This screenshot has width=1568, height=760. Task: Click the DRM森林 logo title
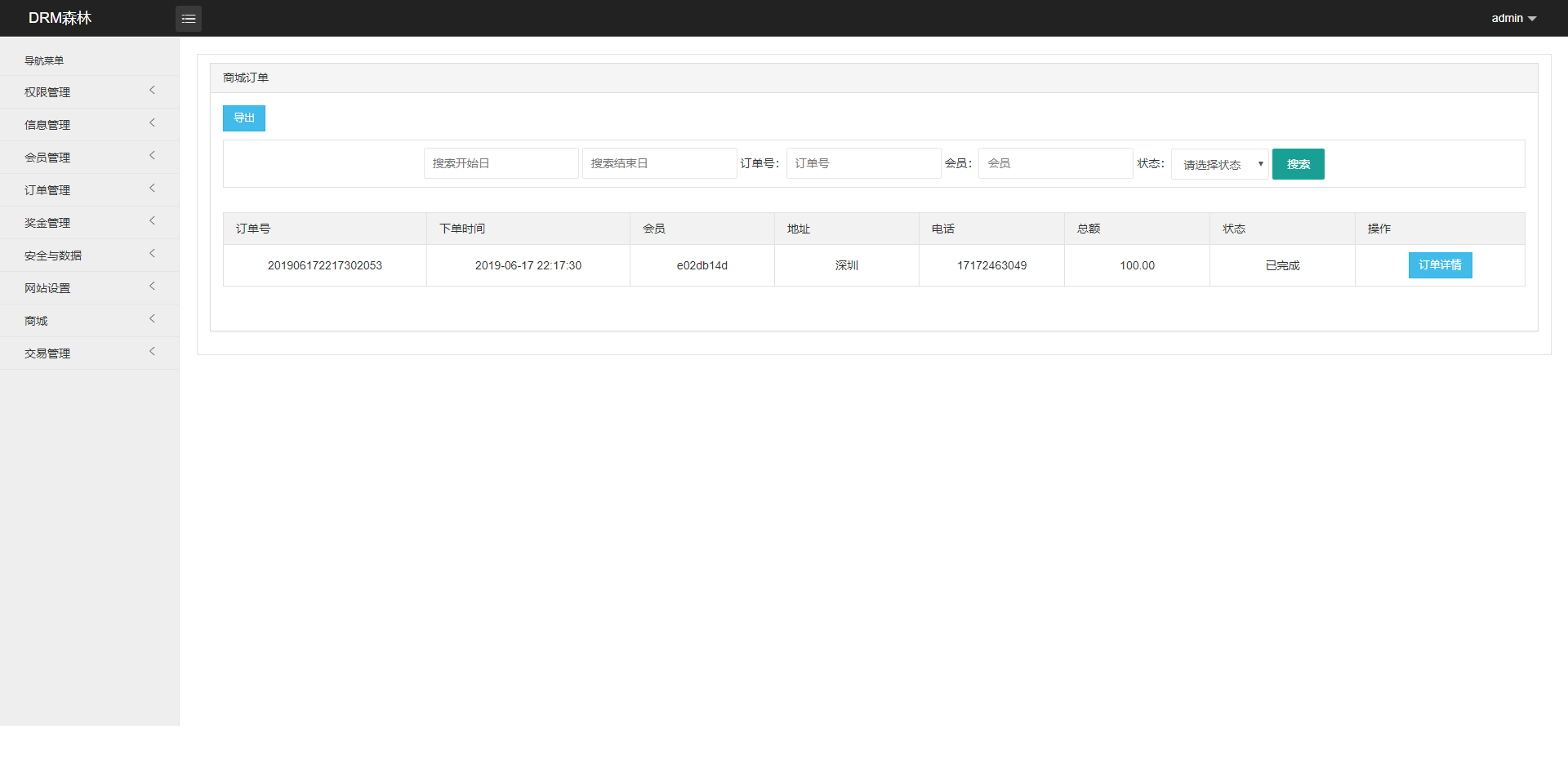[x=60, y=18]
